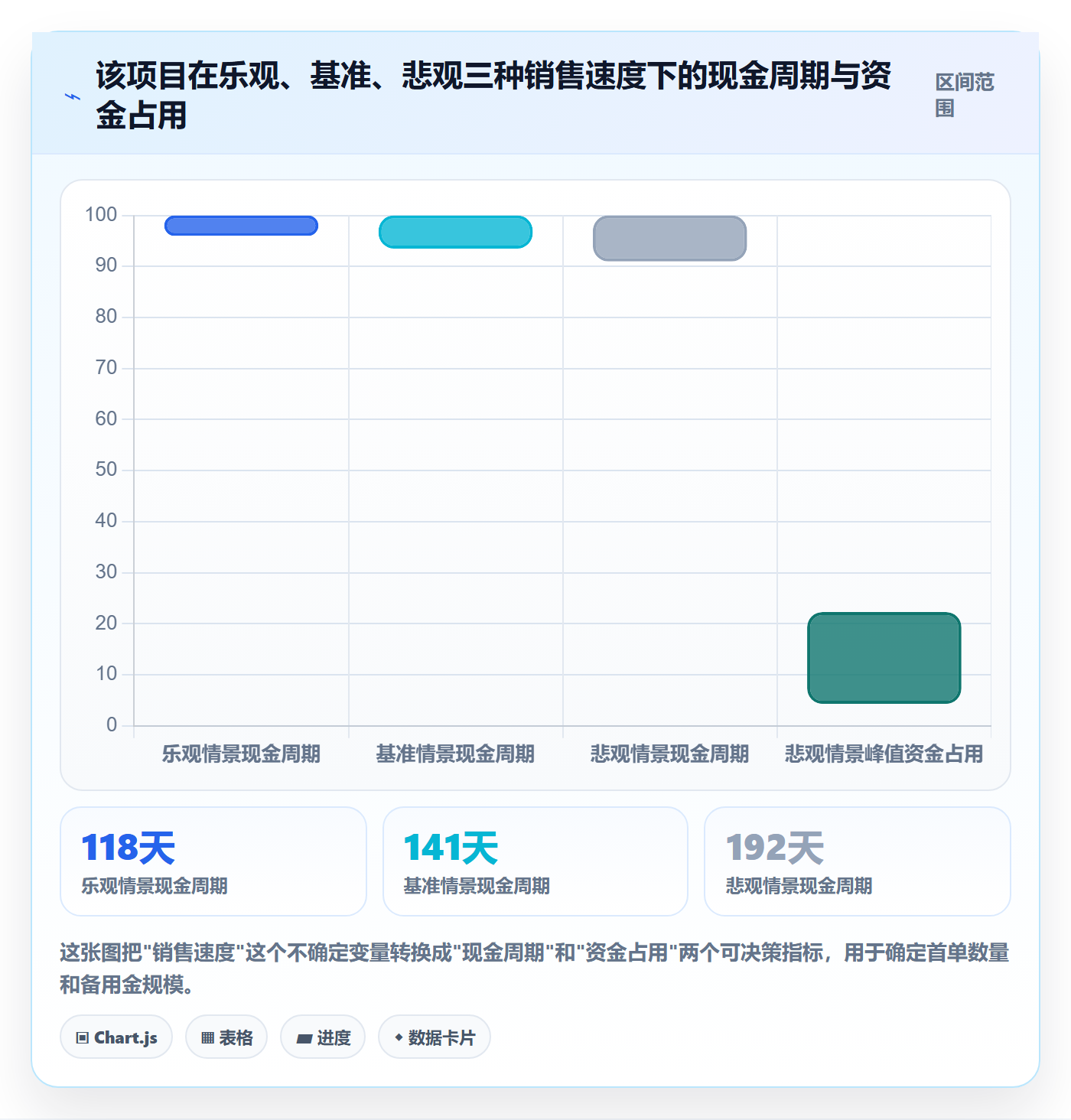Click the 基准情景现金周期 x-axis label
1071x1120 pixels.
point(455,754)
